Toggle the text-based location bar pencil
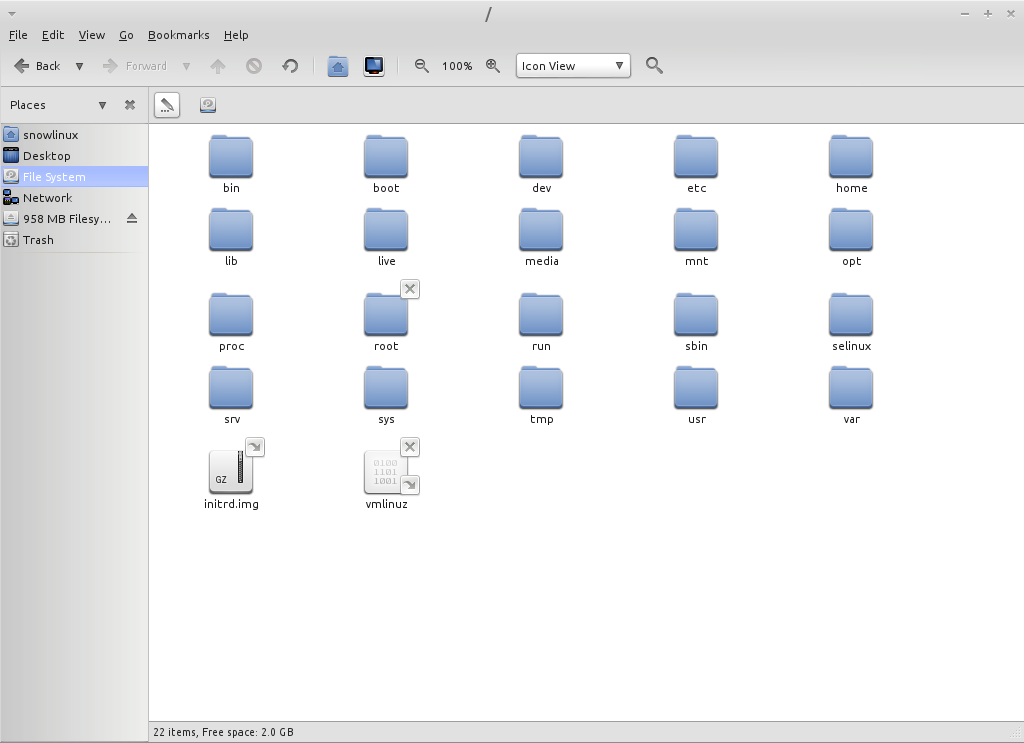This screenshot has width=1024, height=743. [x=167, y=105]
